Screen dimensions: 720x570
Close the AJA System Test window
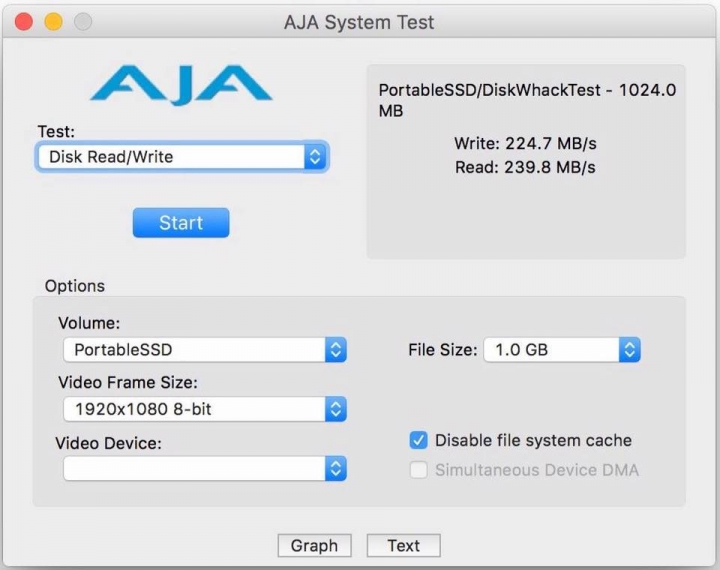point(24,22)
